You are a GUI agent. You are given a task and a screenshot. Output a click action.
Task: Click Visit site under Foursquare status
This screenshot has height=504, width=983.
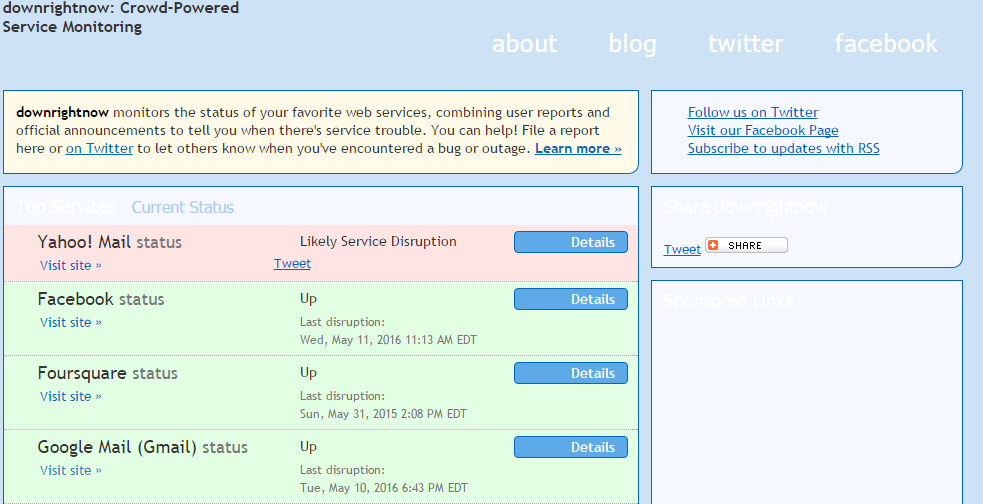tap(71, 396)
